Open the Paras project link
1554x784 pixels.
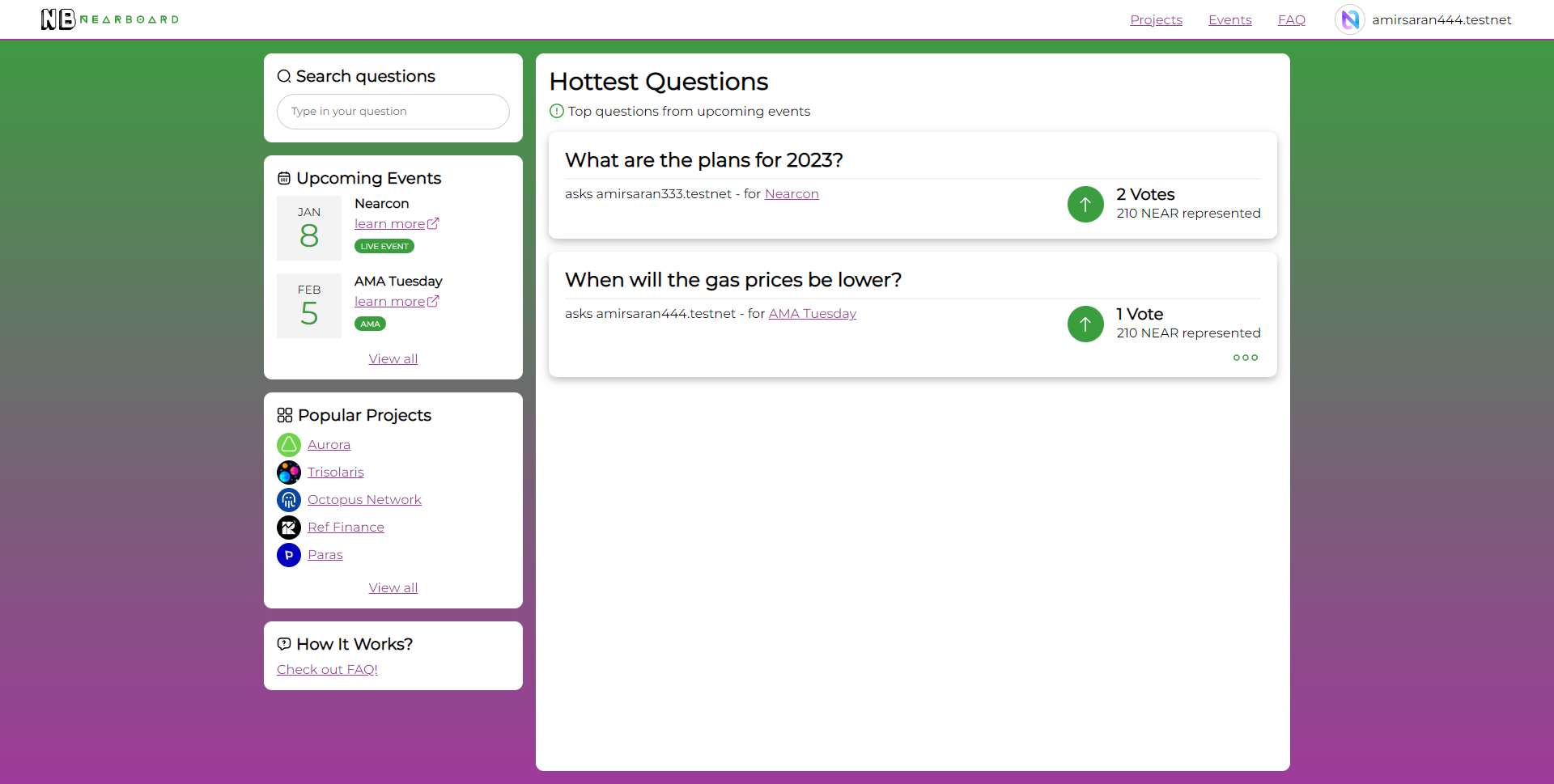click(x=325, y=554)
